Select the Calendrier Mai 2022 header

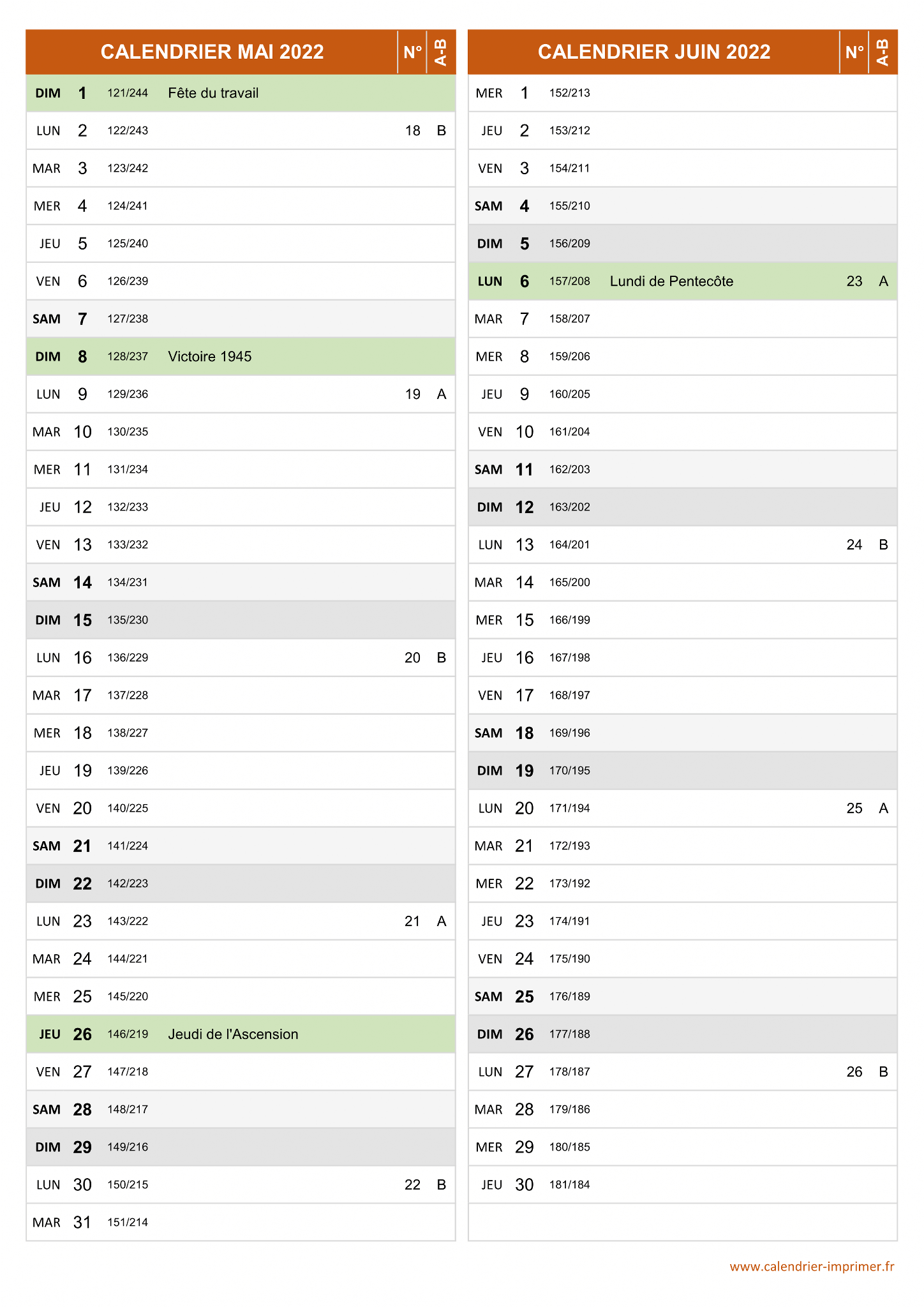[212, 52]
